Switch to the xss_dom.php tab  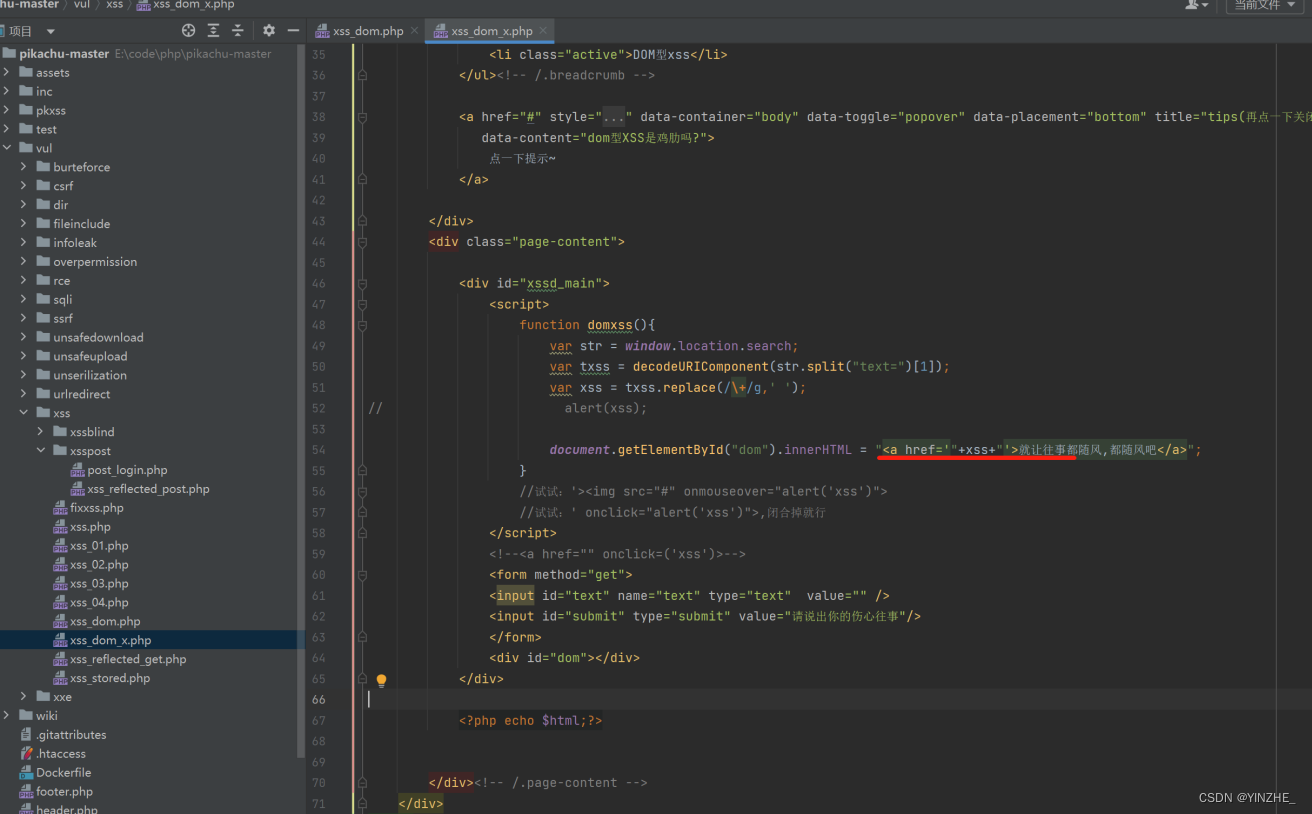[x=366, y=31]
